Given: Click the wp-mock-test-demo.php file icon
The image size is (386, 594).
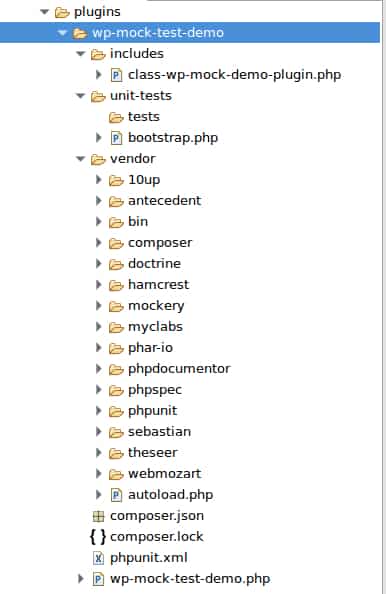Looking at the screenshot, I should [x=98, y=579].
